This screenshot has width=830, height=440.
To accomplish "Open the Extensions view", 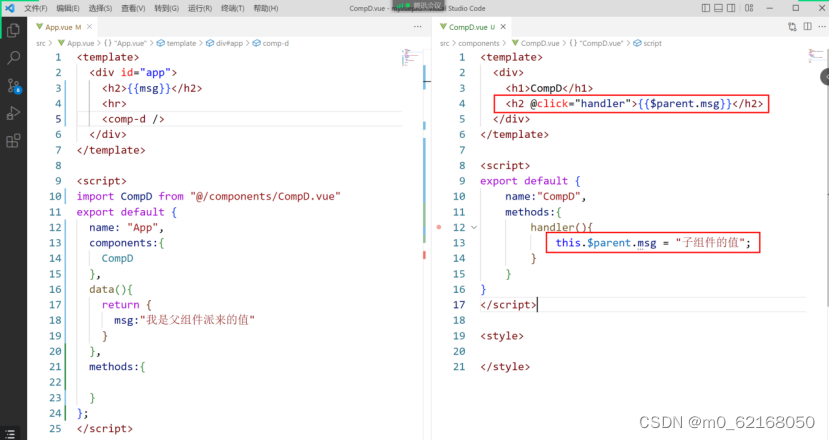I will click(13, 141).
